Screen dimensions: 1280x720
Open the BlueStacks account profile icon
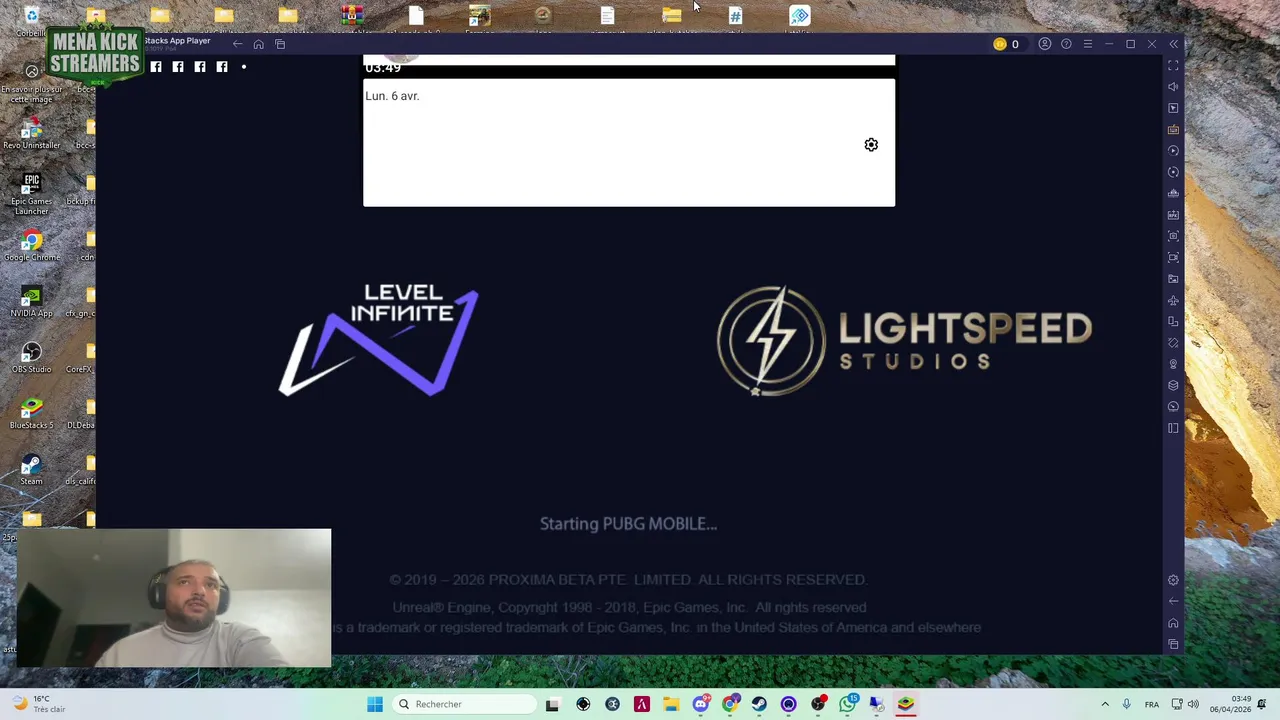(1045, 44)
